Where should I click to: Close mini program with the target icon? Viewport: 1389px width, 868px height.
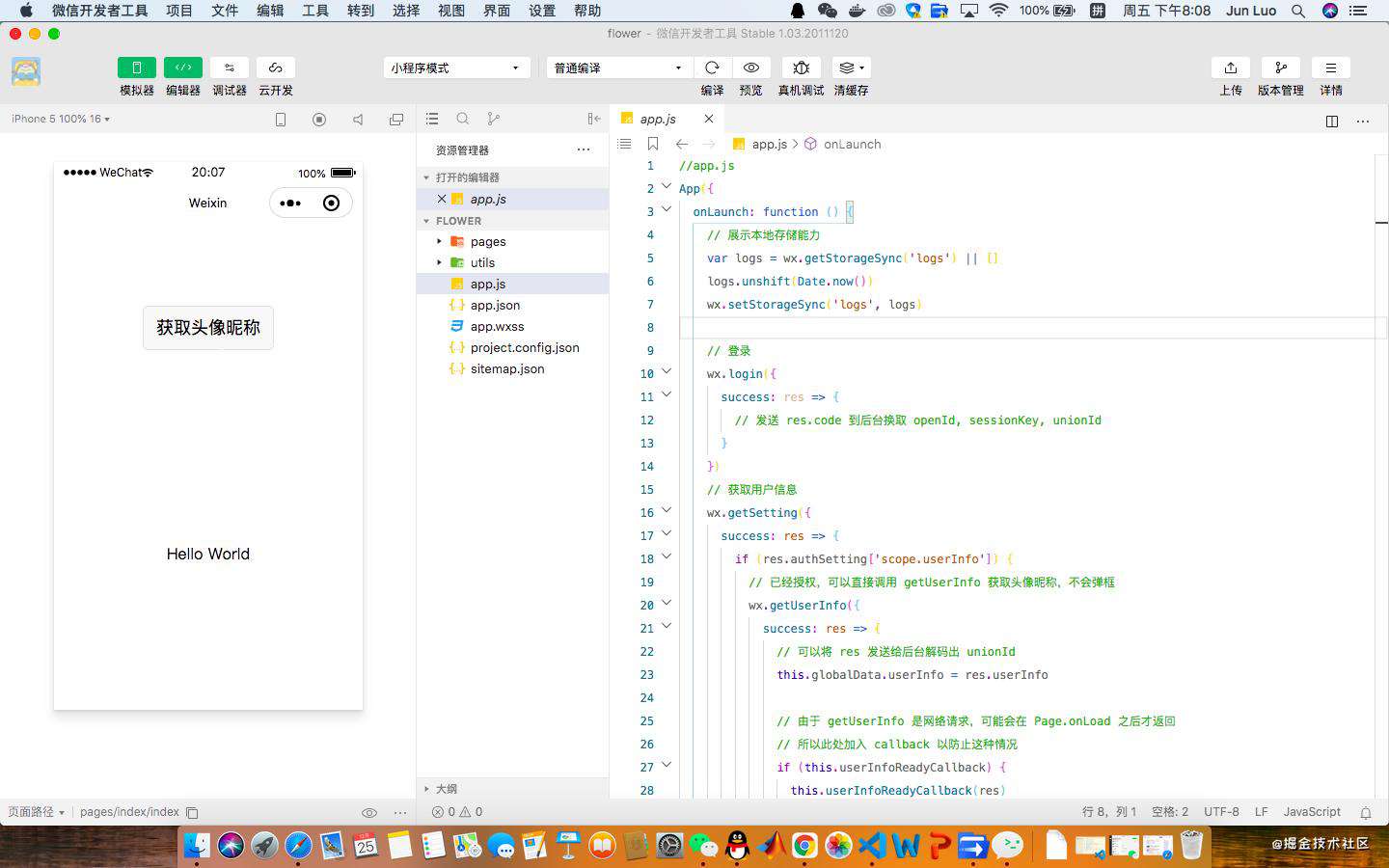click(331, 203)
